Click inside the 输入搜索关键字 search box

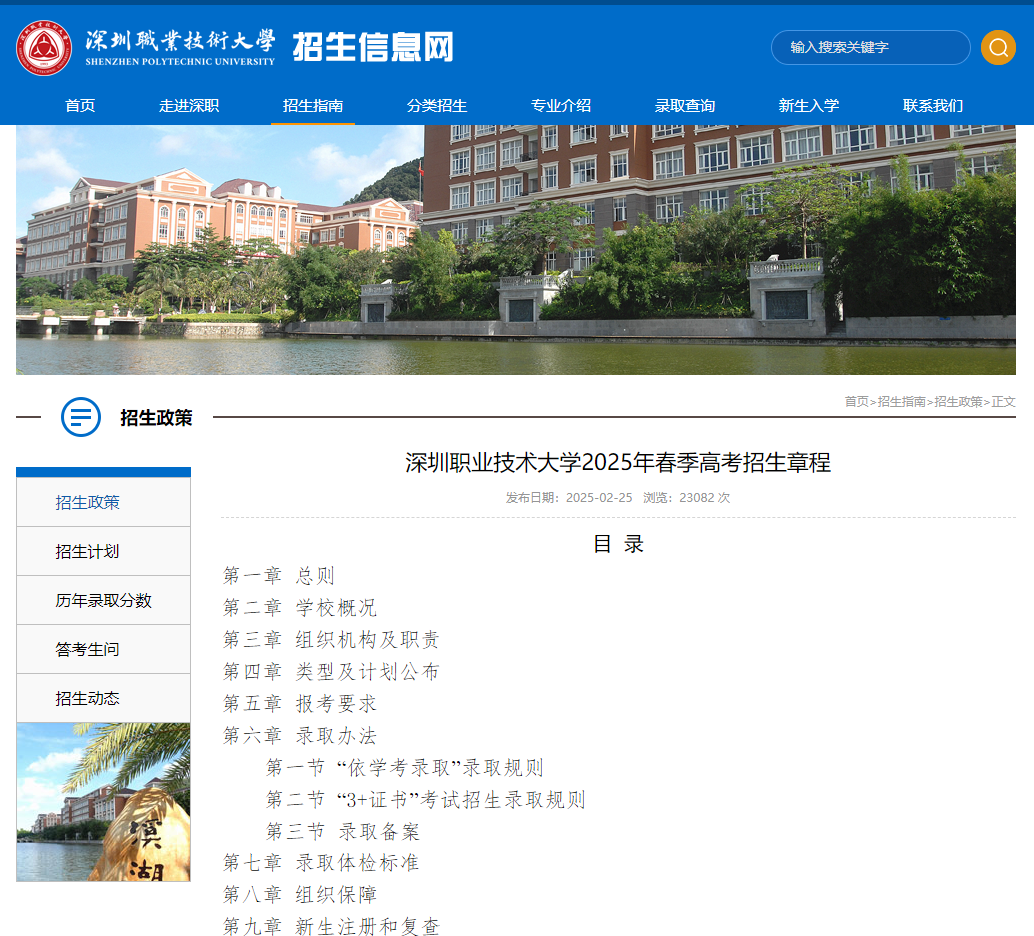[x=870, y=47]
